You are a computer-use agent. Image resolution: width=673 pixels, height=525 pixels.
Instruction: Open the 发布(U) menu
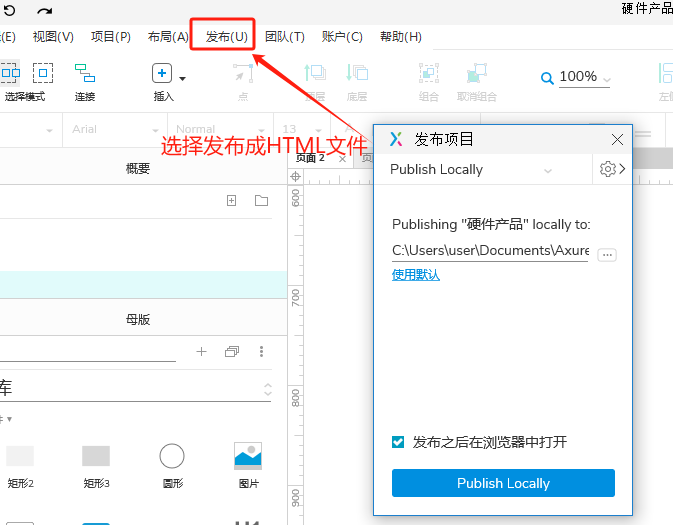pos(227,37)
